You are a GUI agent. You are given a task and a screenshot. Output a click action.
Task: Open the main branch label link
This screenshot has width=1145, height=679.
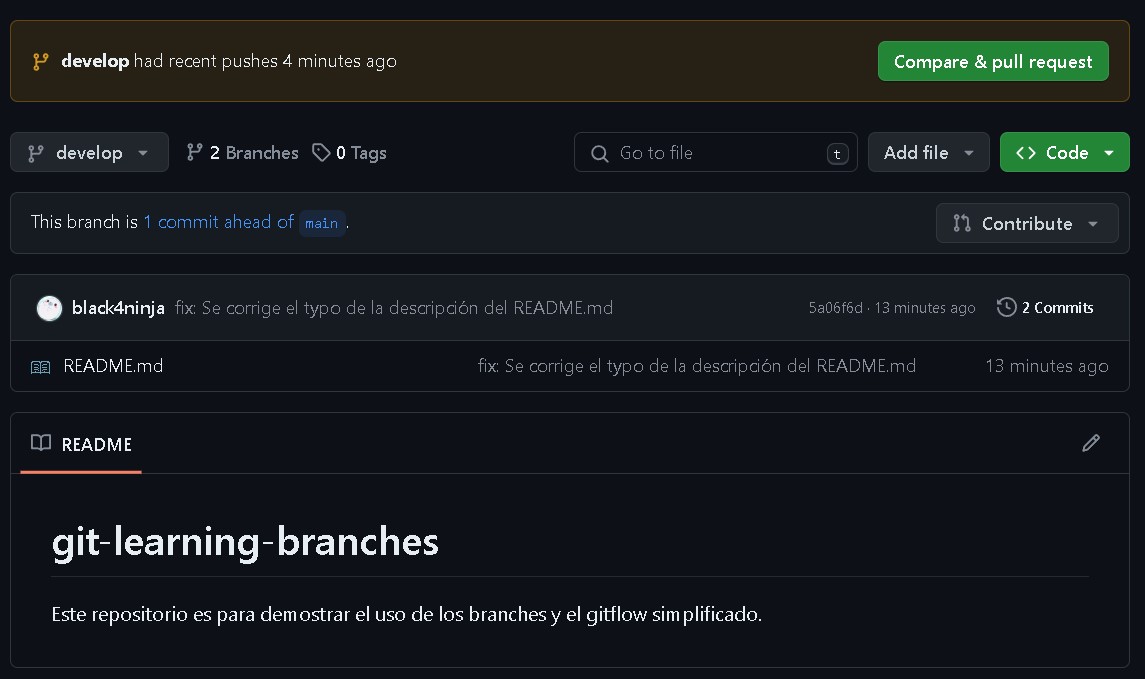click(x=321, y=223)
